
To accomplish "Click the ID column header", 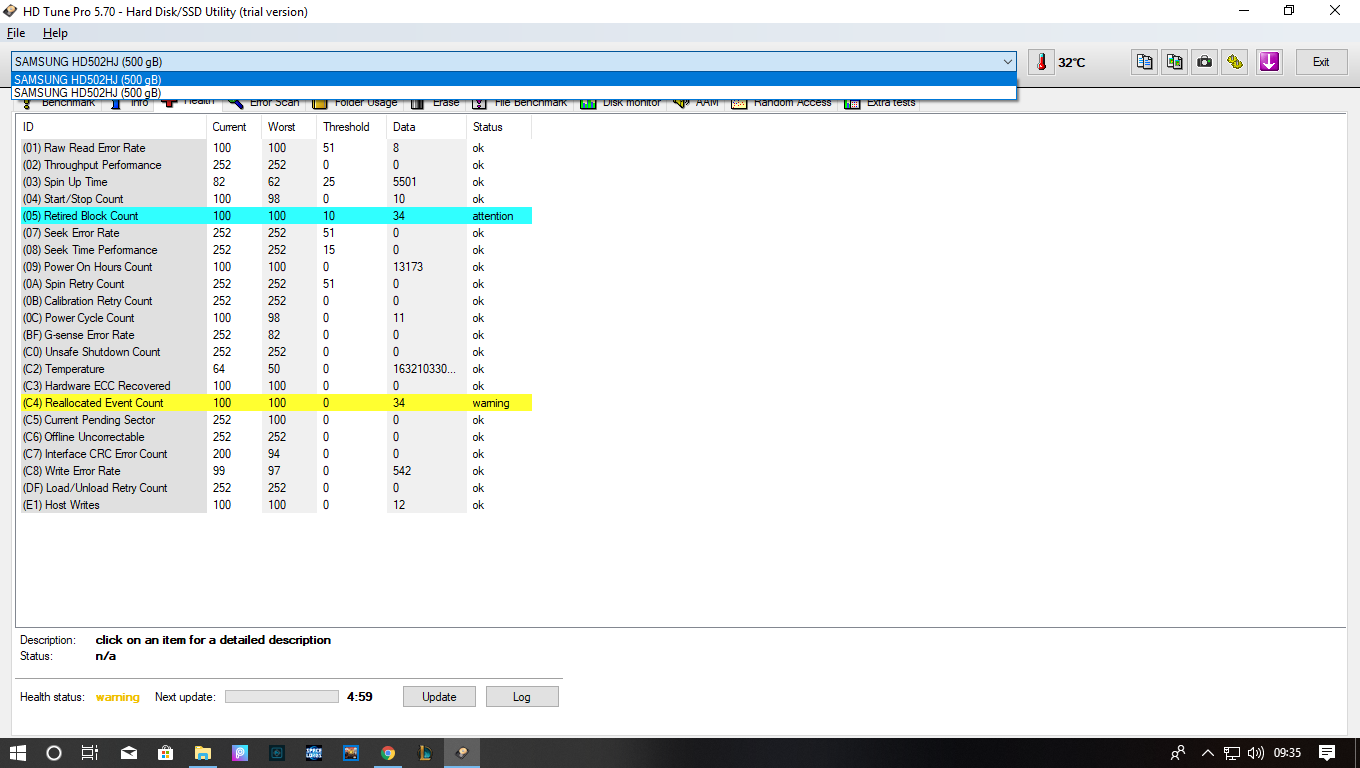I will click(112, 127).
